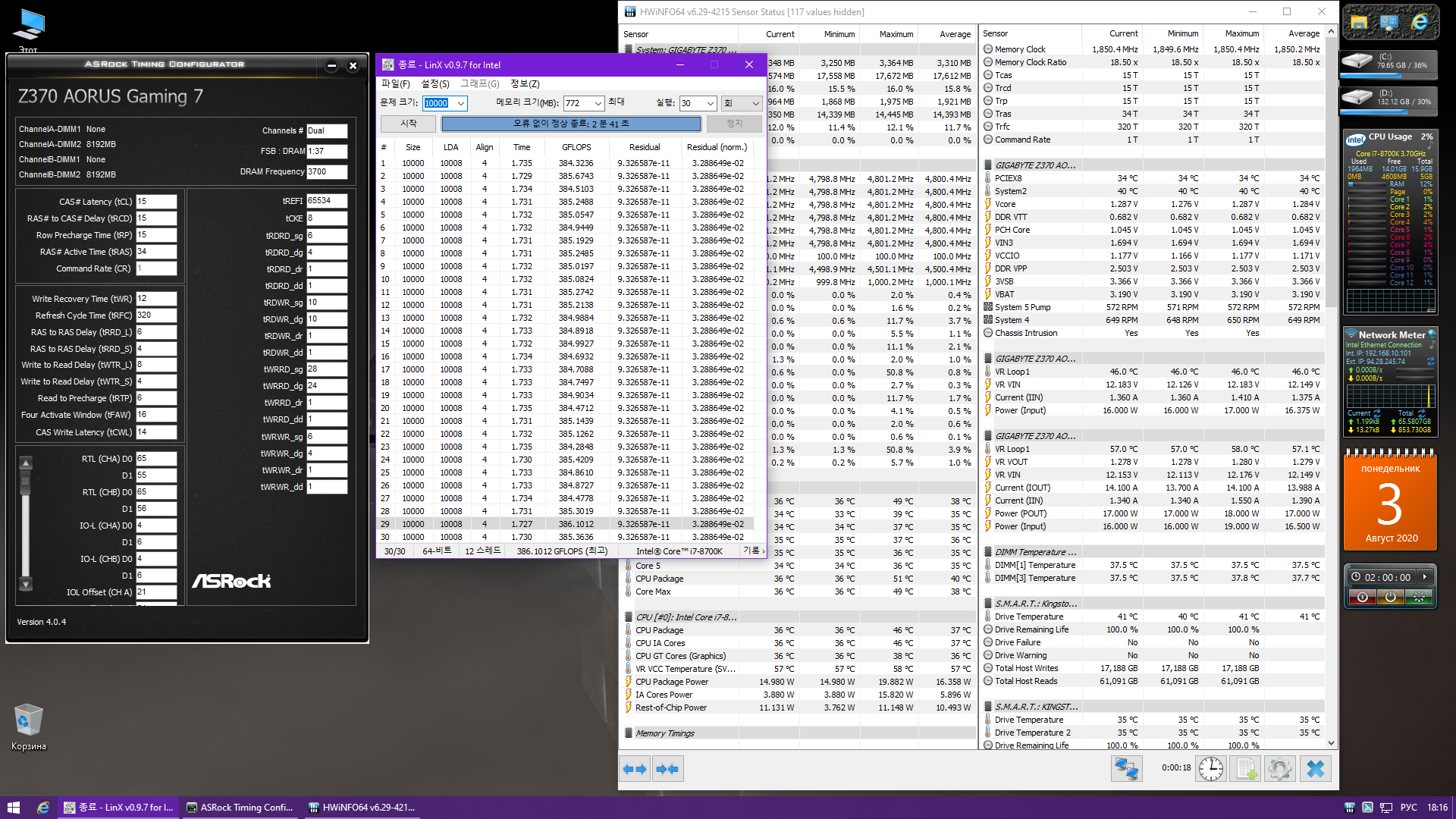The width and height of the screenshot is (1456, 819).
Task: Click the CAS# Latency (tCL) value field
Action: [155, 202]
